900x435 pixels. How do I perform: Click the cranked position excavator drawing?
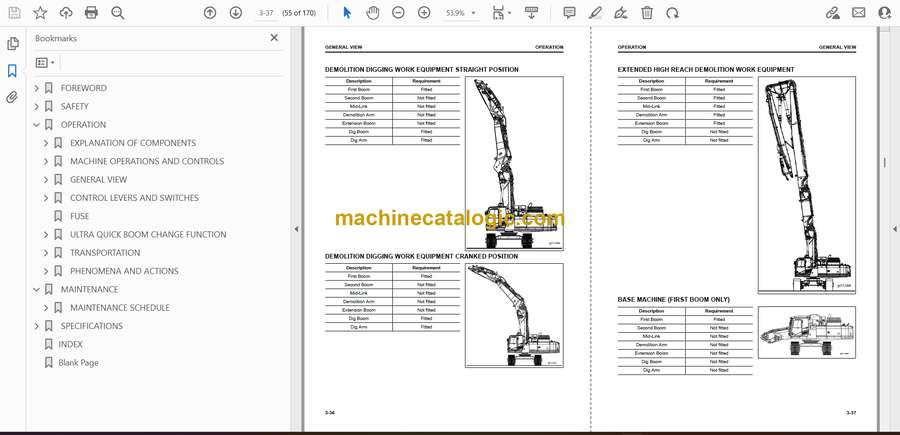pos(514,316)
